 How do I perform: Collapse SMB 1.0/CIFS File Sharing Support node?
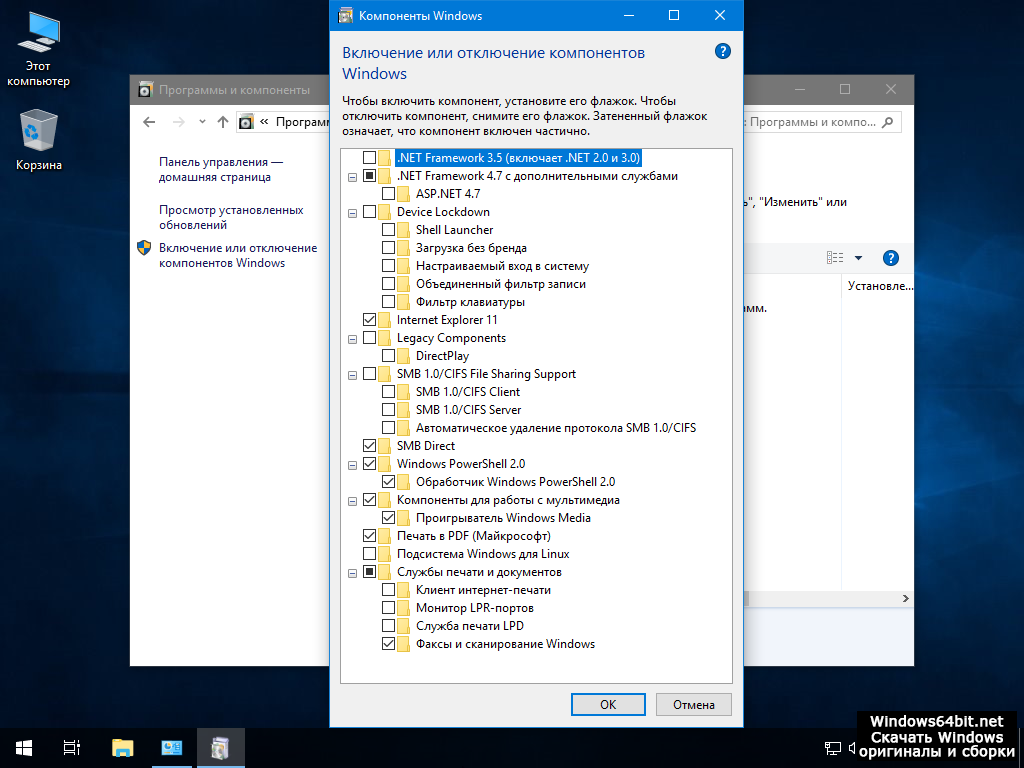click(352, 374)
